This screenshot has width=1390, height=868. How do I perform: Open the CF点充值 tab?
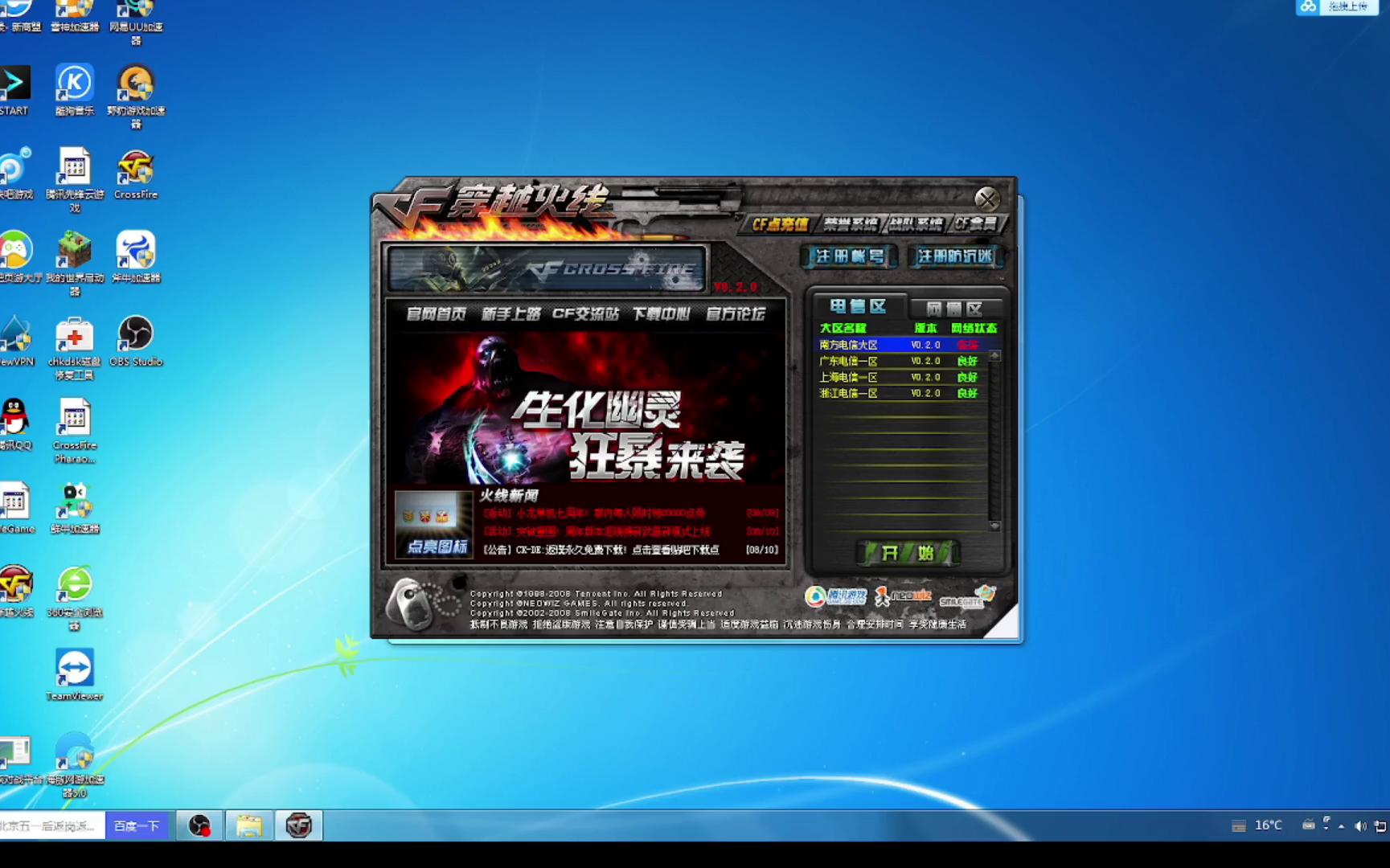pos(780,224)
